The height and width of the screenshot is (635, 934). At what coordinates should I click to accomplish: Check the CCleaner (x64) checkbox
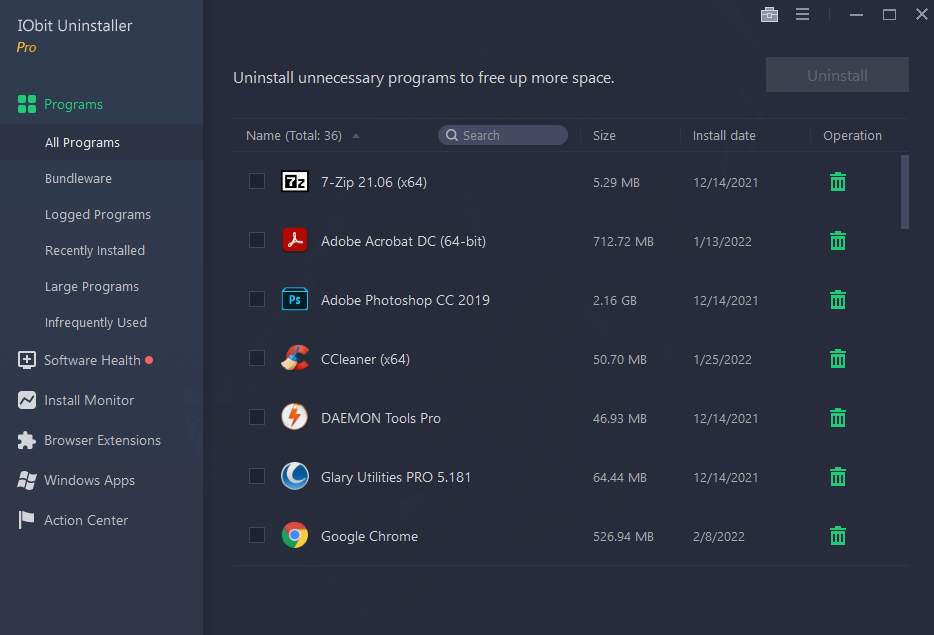257,358
